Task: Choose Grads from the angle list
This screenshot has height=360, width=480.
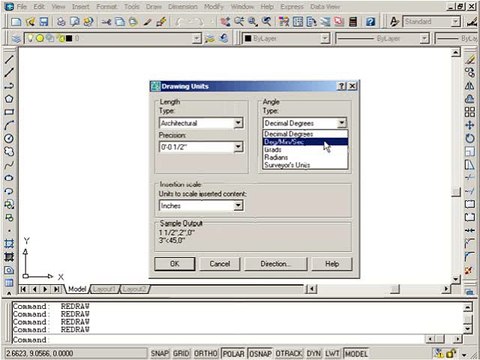Action: pyautogui.click(x=305, y=150)
